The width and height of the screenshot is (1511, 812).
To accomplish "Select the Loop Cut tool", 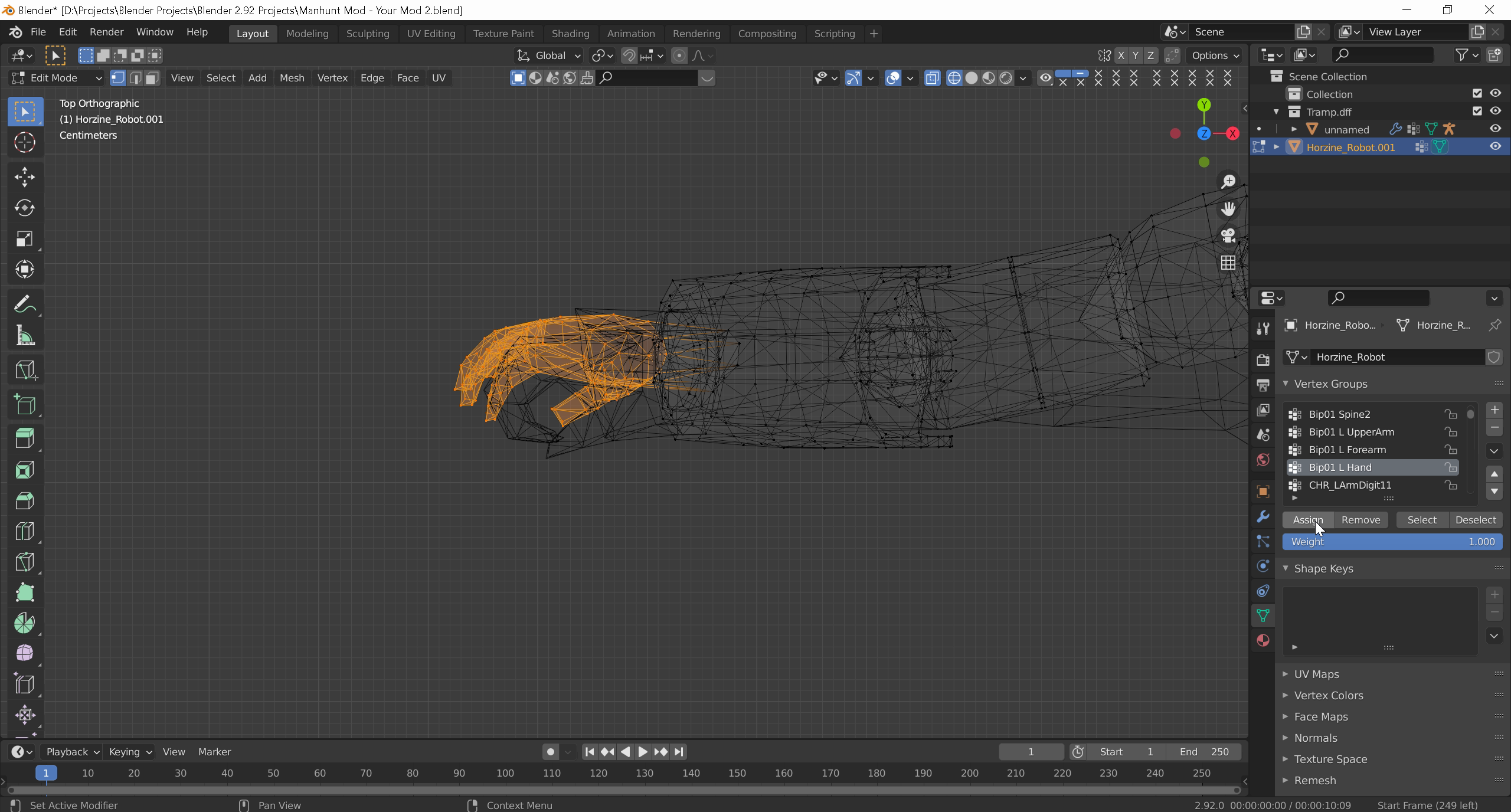I will click(24, 531).
